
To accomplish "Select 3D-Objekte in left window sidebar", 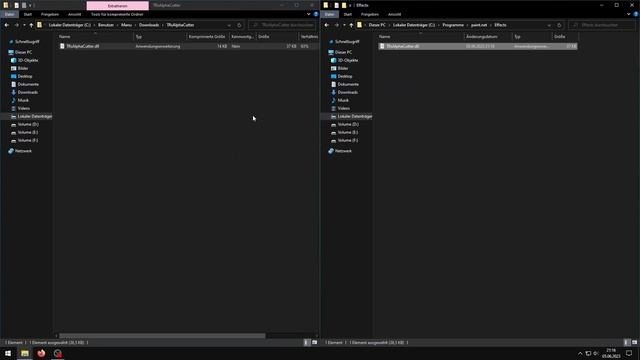I will point(27,60).
